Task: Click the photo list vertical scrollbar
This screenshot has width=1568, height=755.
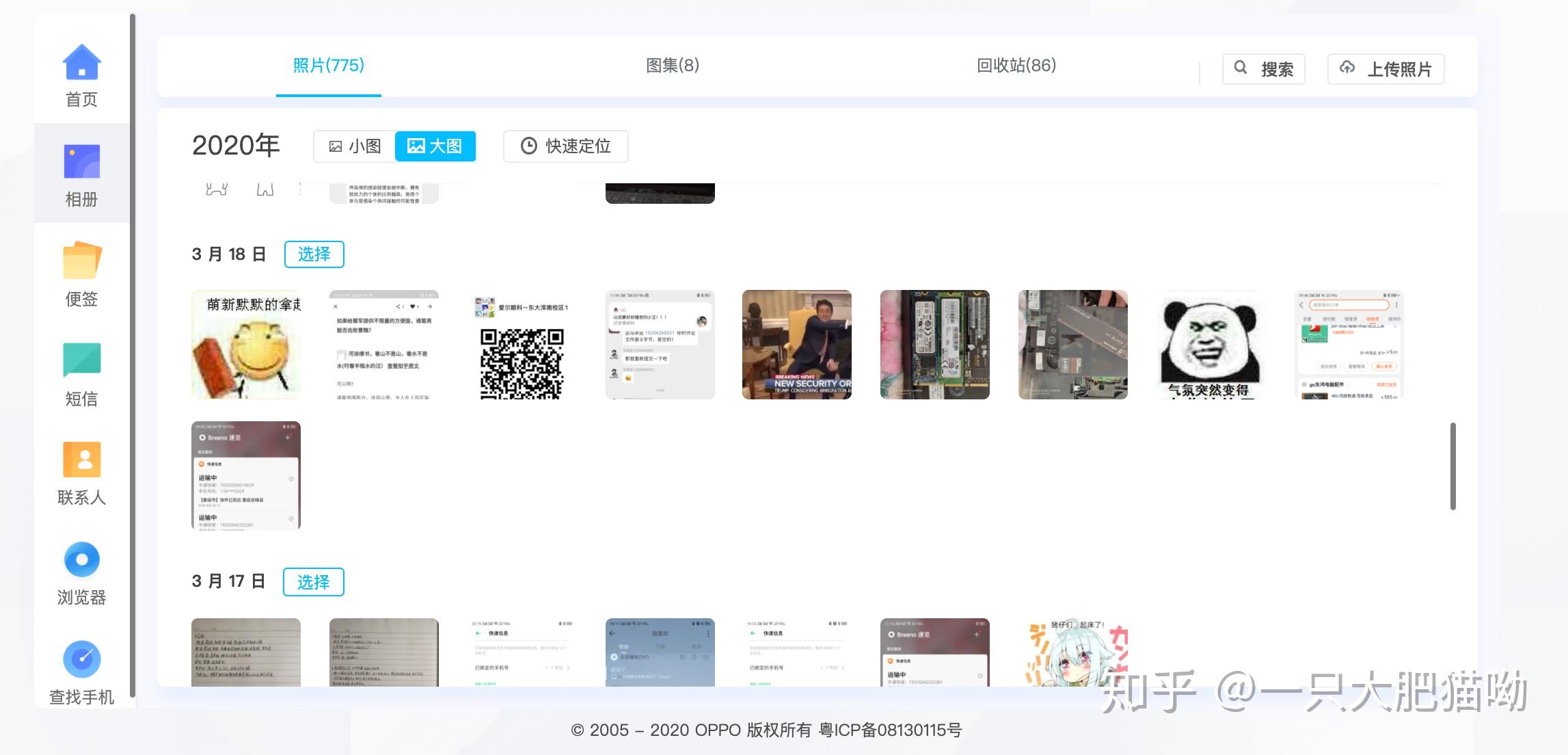Action: pyautogui.click(x=1452, y=466)
